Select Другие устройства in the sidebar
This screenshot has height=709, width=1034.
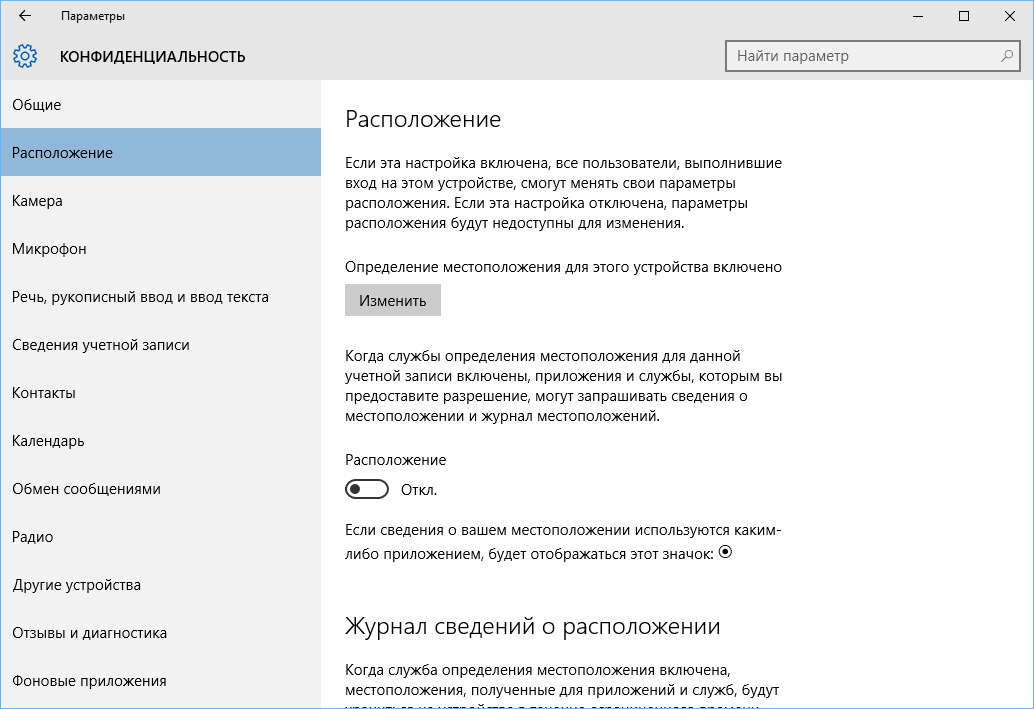pyautogui.click(x=77, y=584)
